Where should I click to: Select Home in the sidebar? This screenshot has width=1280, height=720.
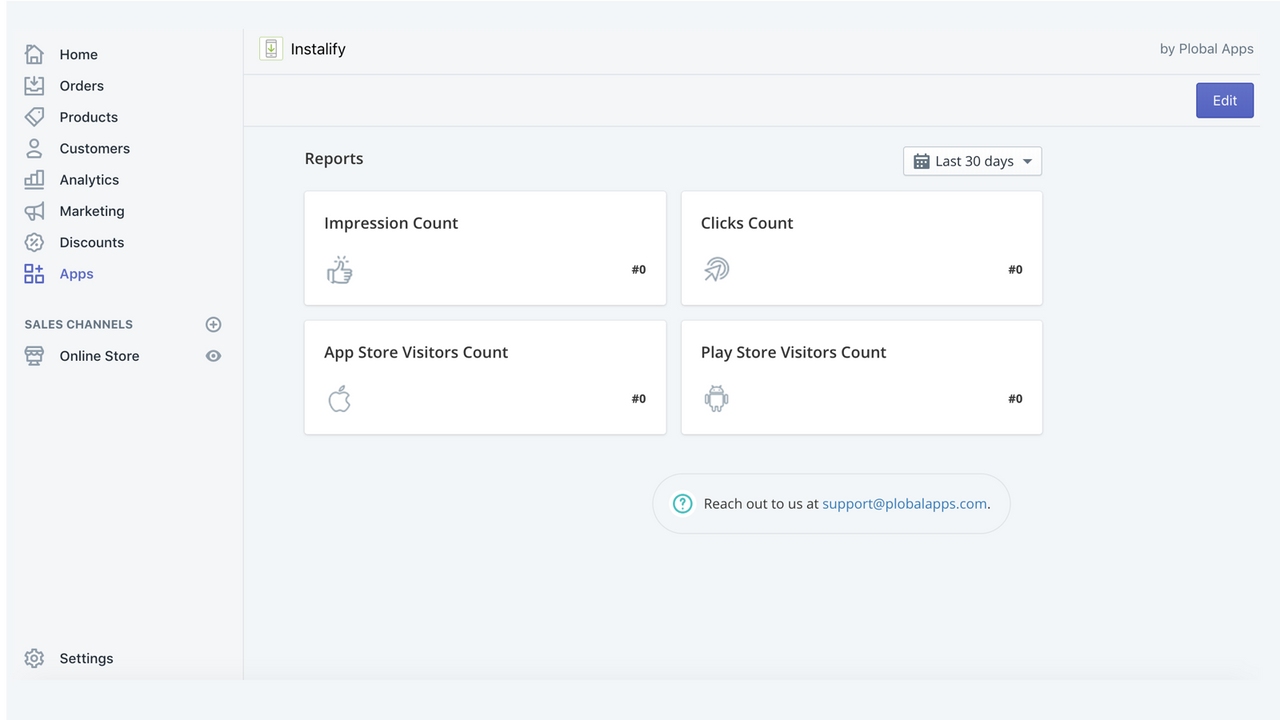click(80, 54)
